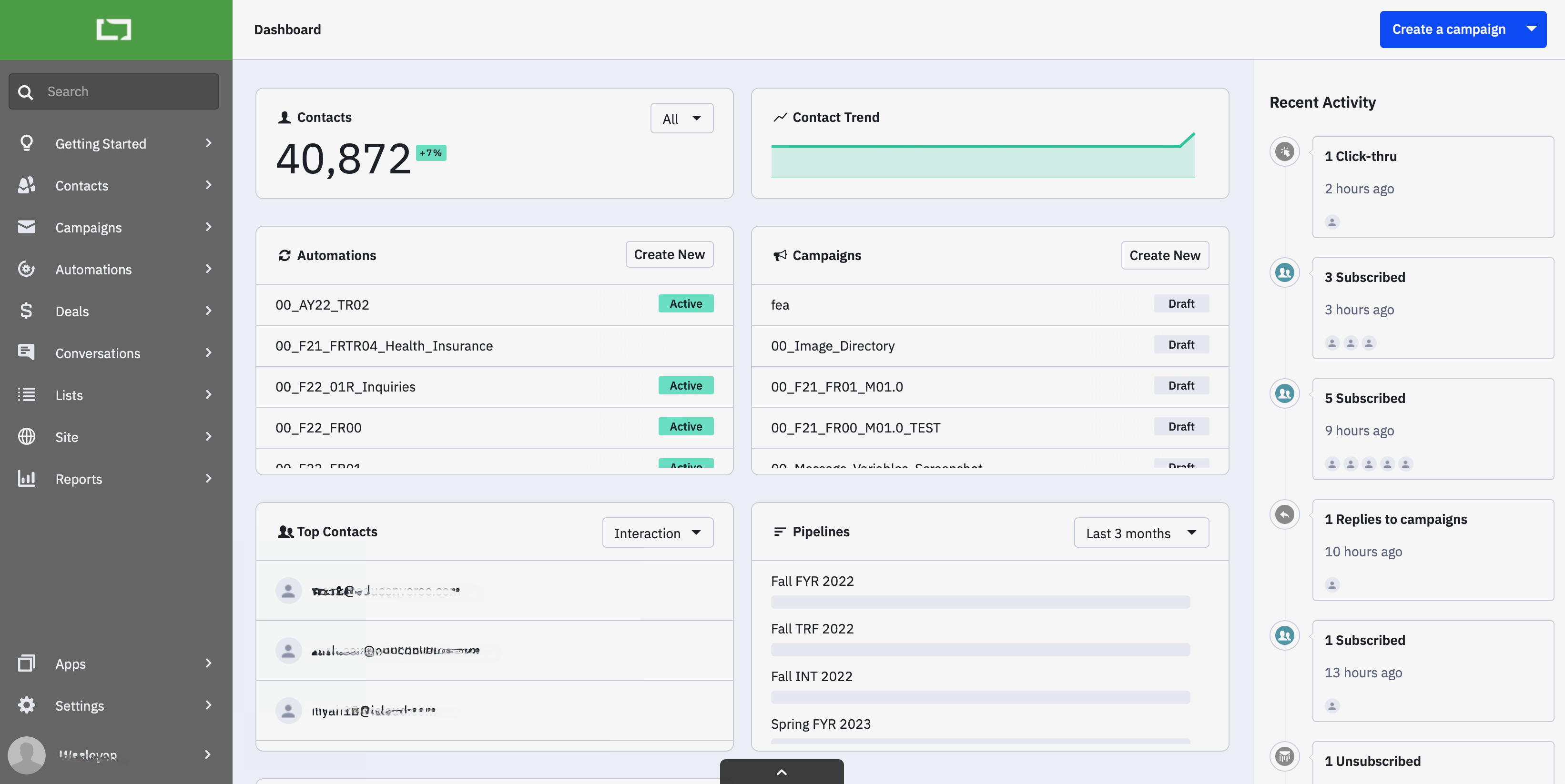The width and height of the screenshot is (1565, 784).
Task: Click the 5 Subscribed activity icon
Action: (x=1284, y=393)
